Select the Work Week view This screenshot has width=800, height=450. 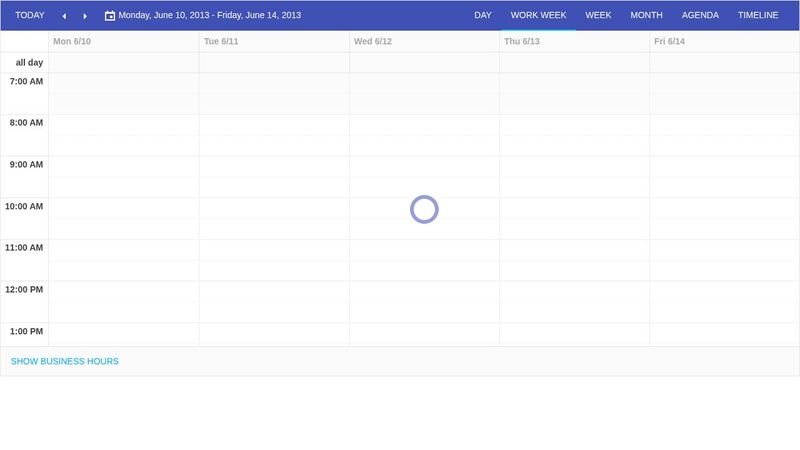click(538, 15)
